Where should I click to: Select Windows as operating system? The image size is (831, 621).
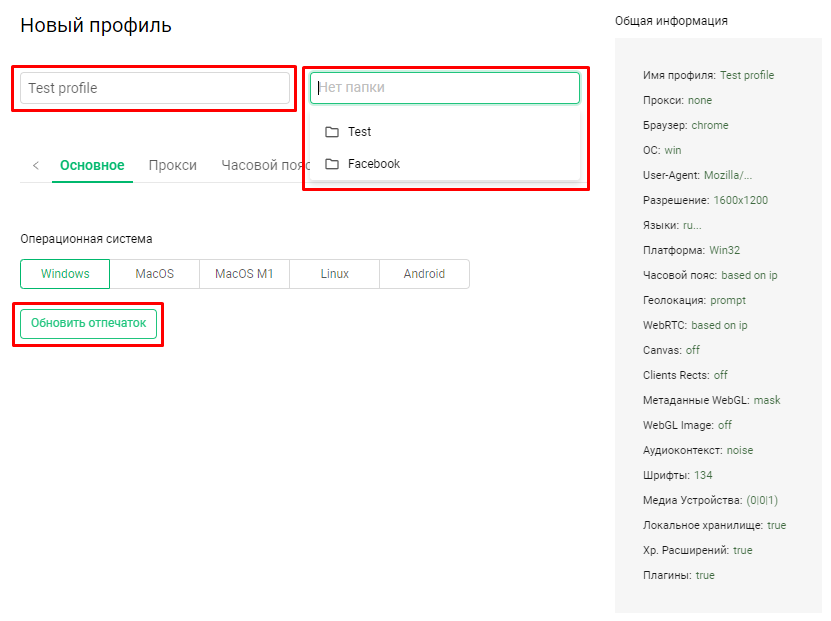65,274
